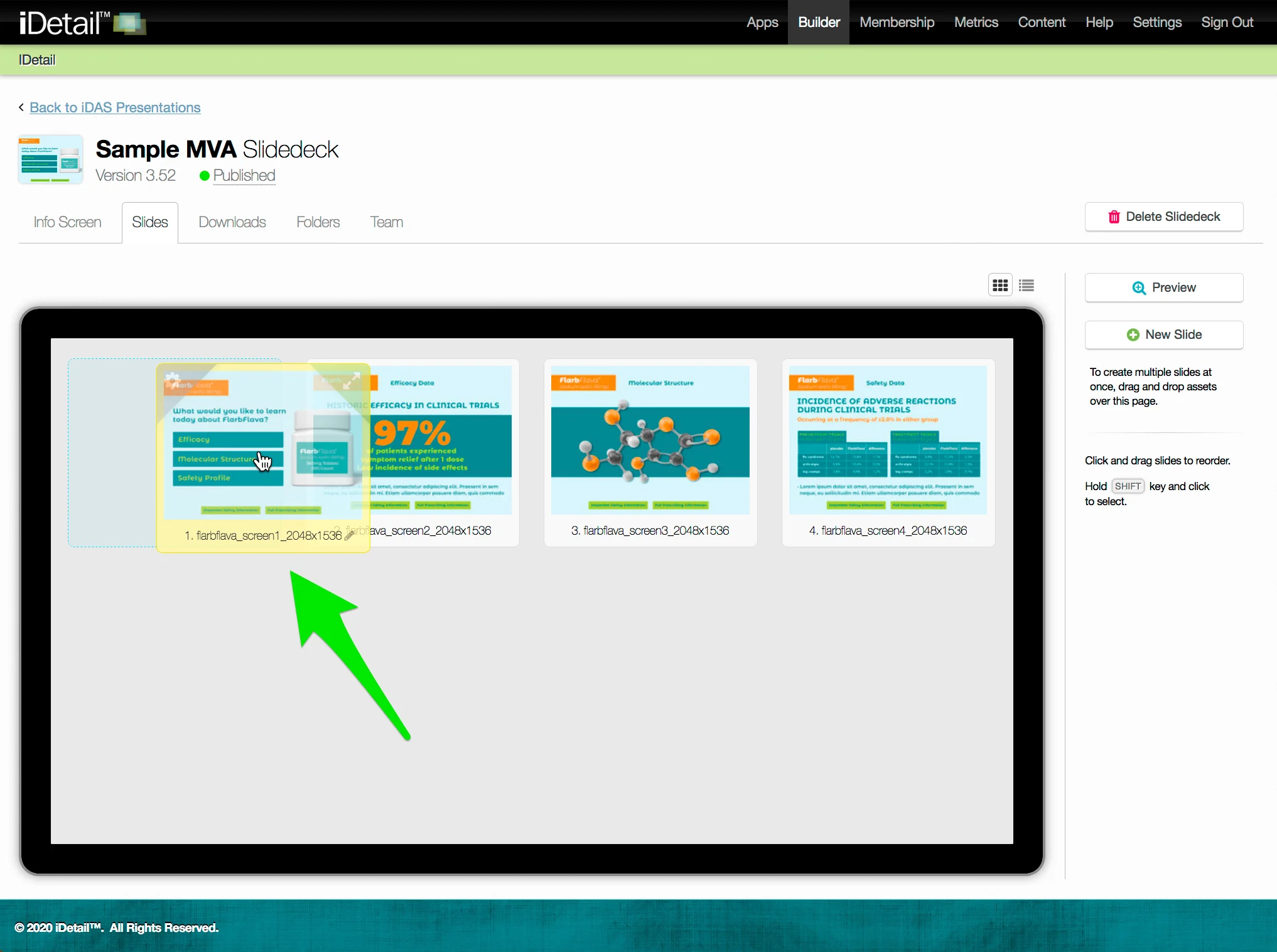Open the Metrics menu

pyautogui.click(x=976, y=23)
